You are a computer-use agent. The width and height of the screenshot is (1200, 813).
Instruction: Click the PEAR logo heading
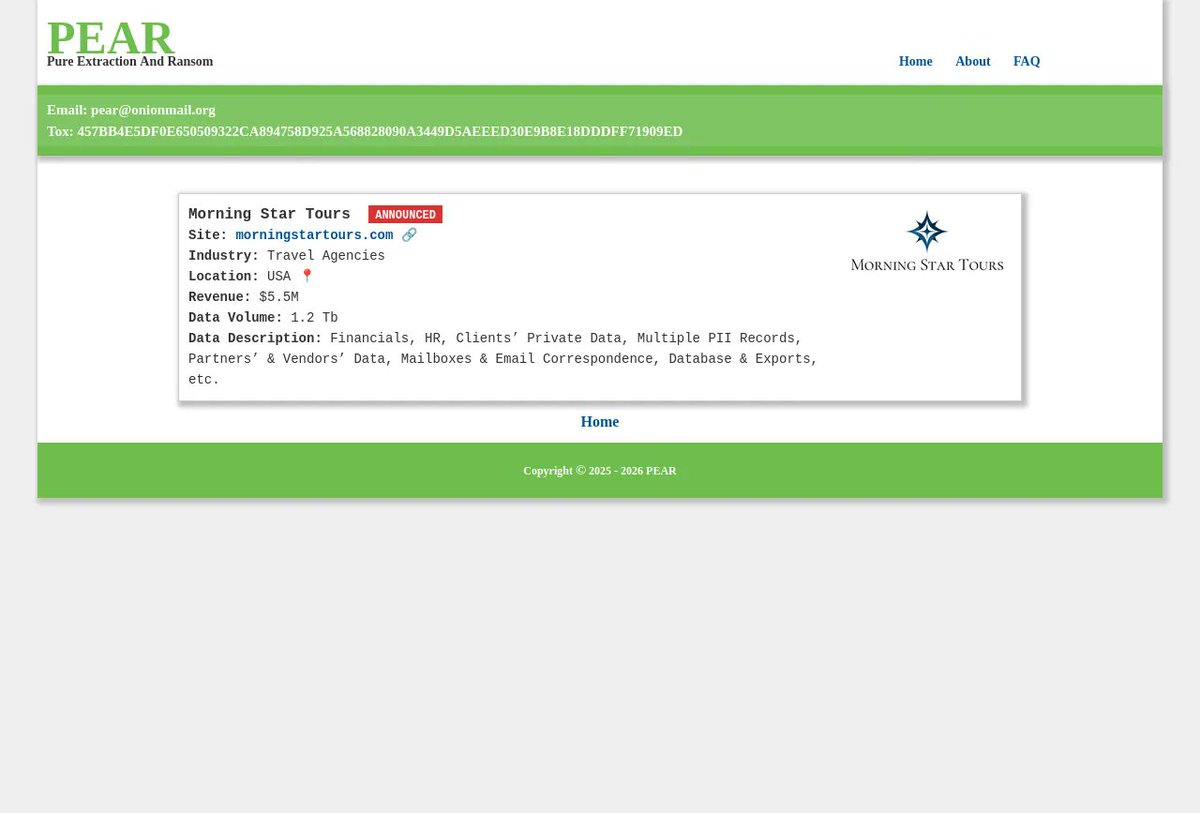click(111, 38)
